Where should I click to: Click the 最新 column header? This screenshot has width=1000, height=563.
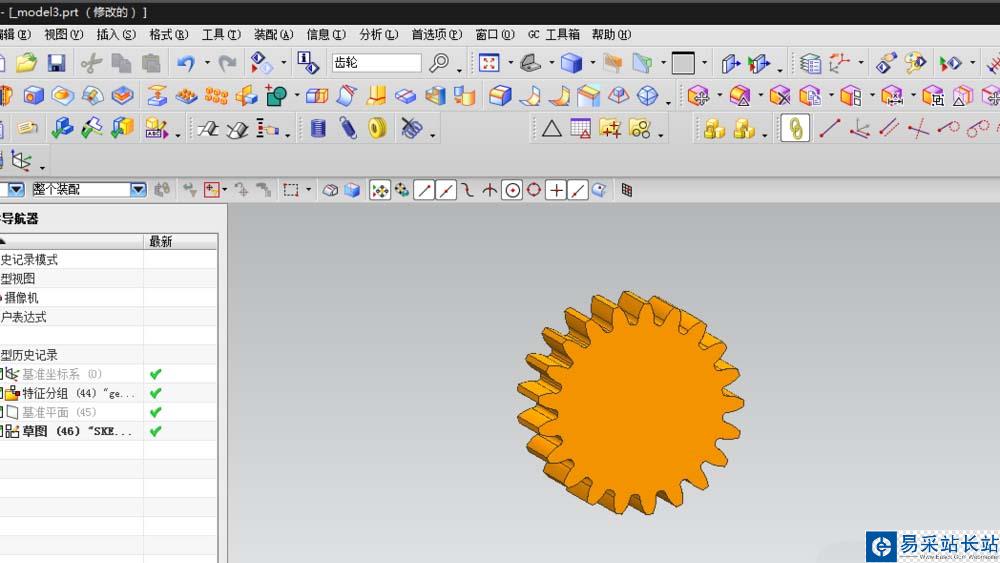point(180,241)
